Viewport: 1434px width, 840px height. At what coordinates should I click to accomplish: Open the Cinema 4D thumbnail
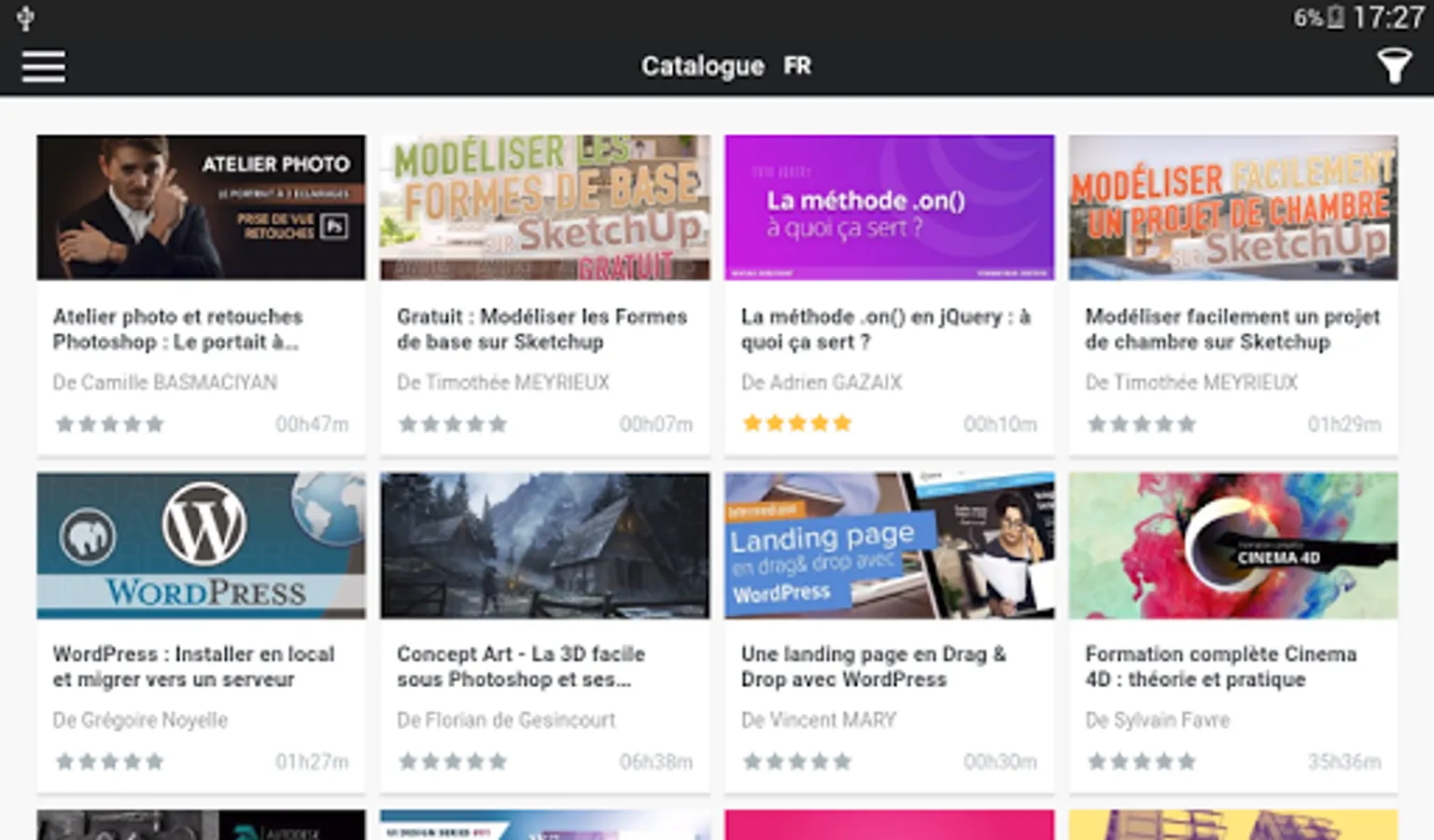(x=1233, y=545)
